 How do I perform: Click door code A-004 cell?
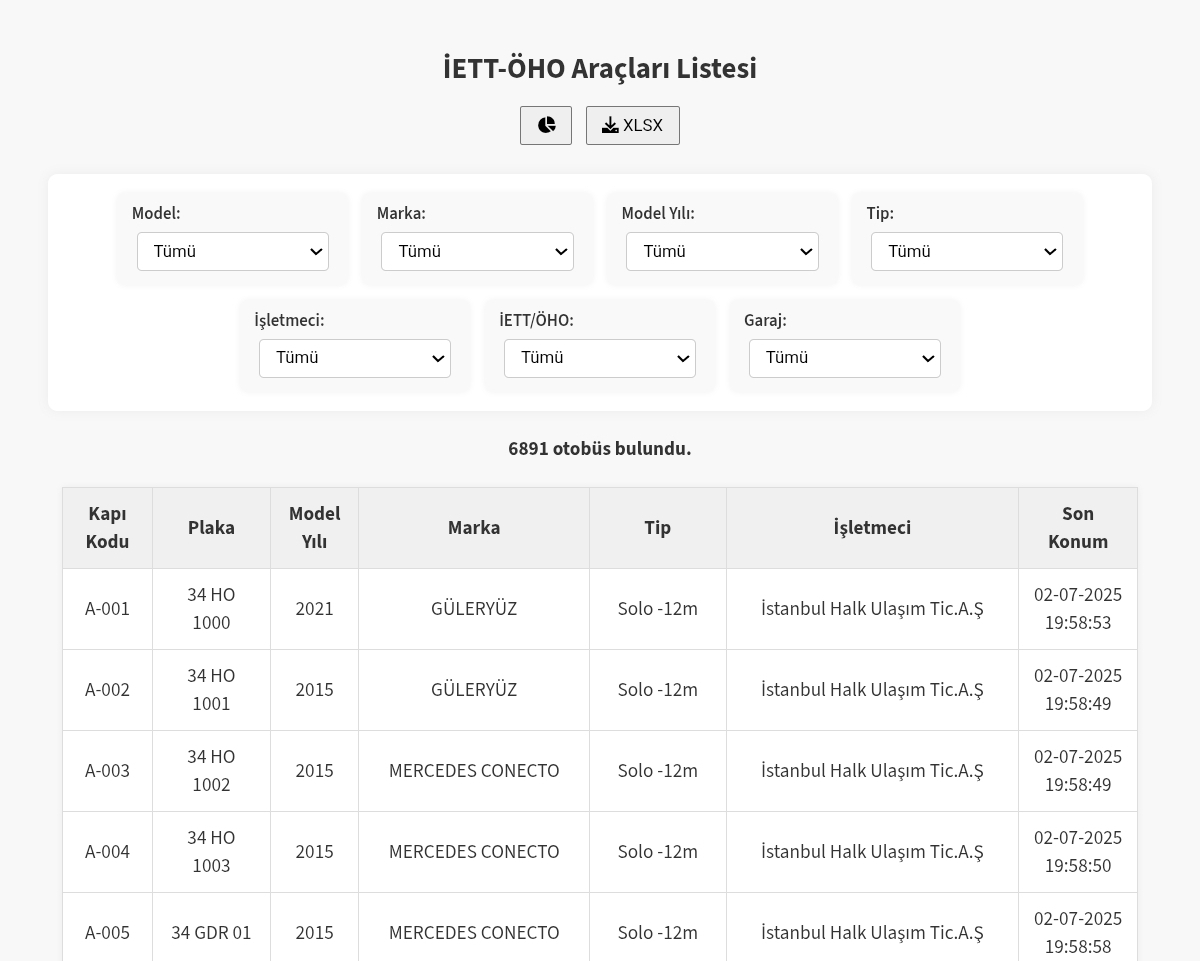pyautogui.click(x=107, y=852)
